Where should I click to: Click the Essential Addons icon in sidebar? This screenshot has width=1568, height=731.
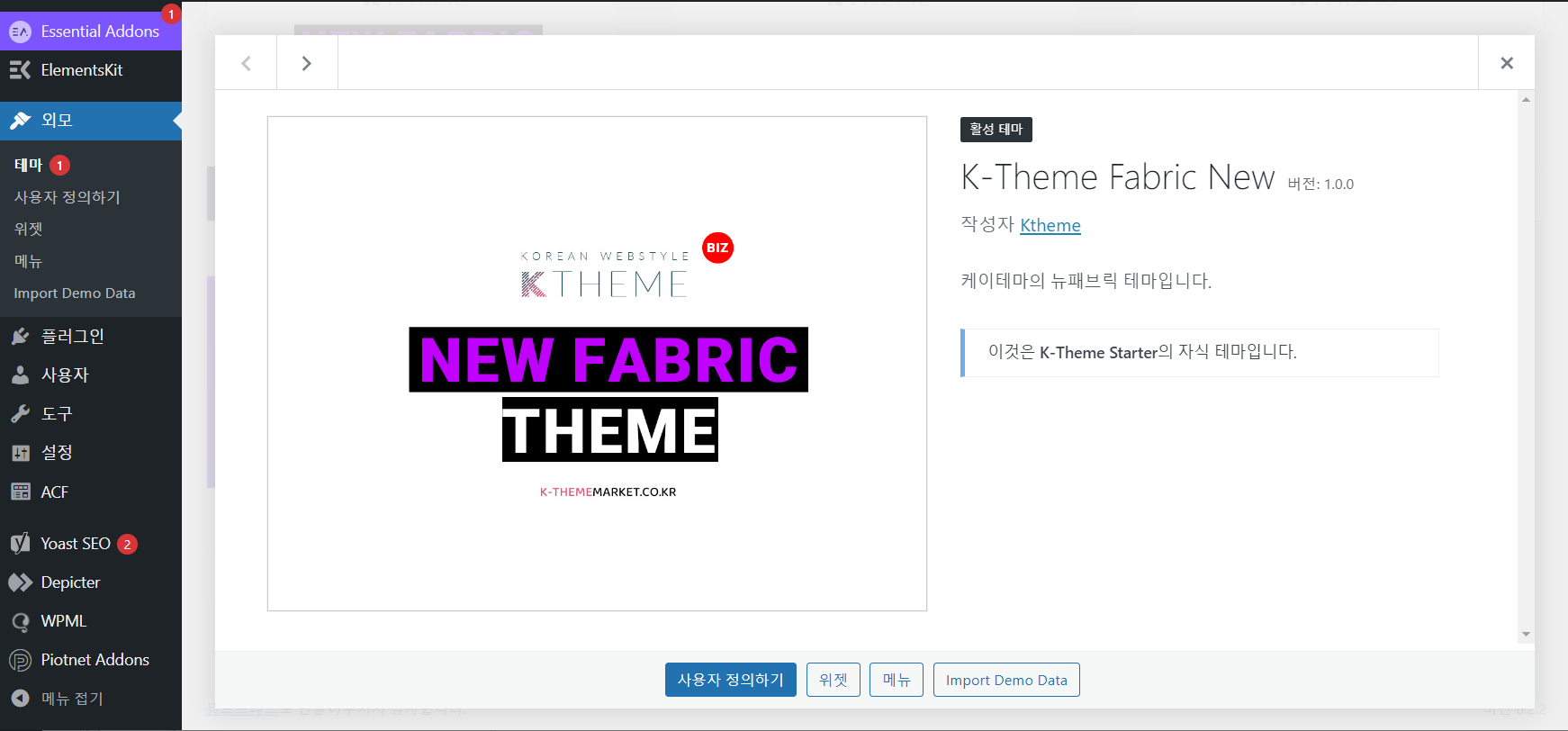point(20,32)
